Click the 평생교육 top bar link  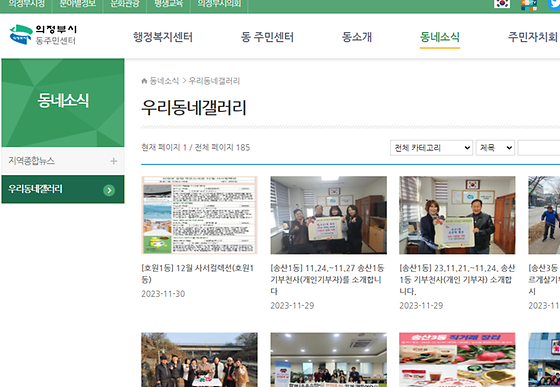169,4
